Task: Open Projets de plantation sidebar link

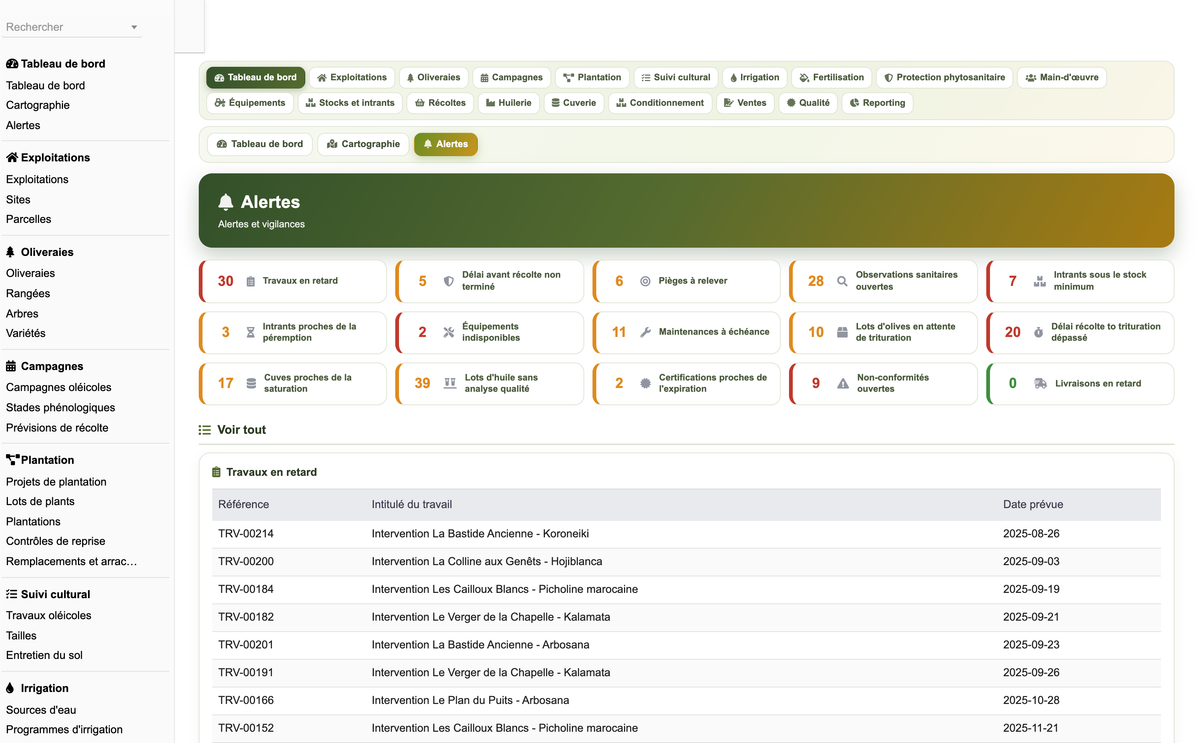Action: (x=56, y=482)
